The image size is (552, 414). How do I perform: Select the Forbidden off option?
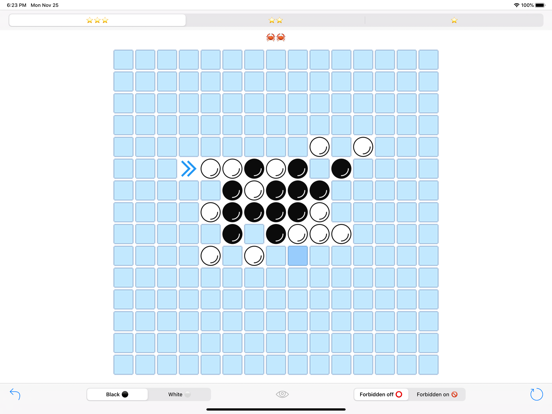tap(381, 394)
